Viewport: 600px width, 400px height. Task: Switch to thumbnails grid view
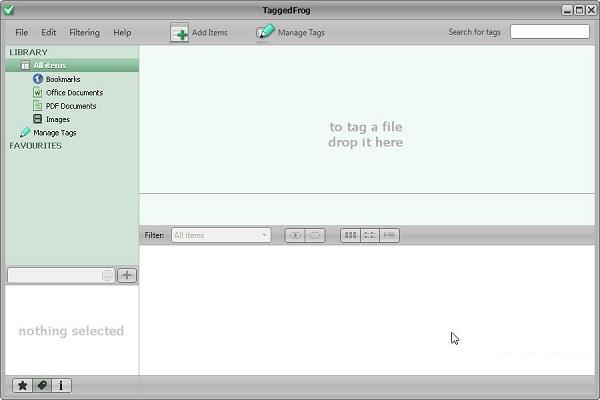(351, 235)
